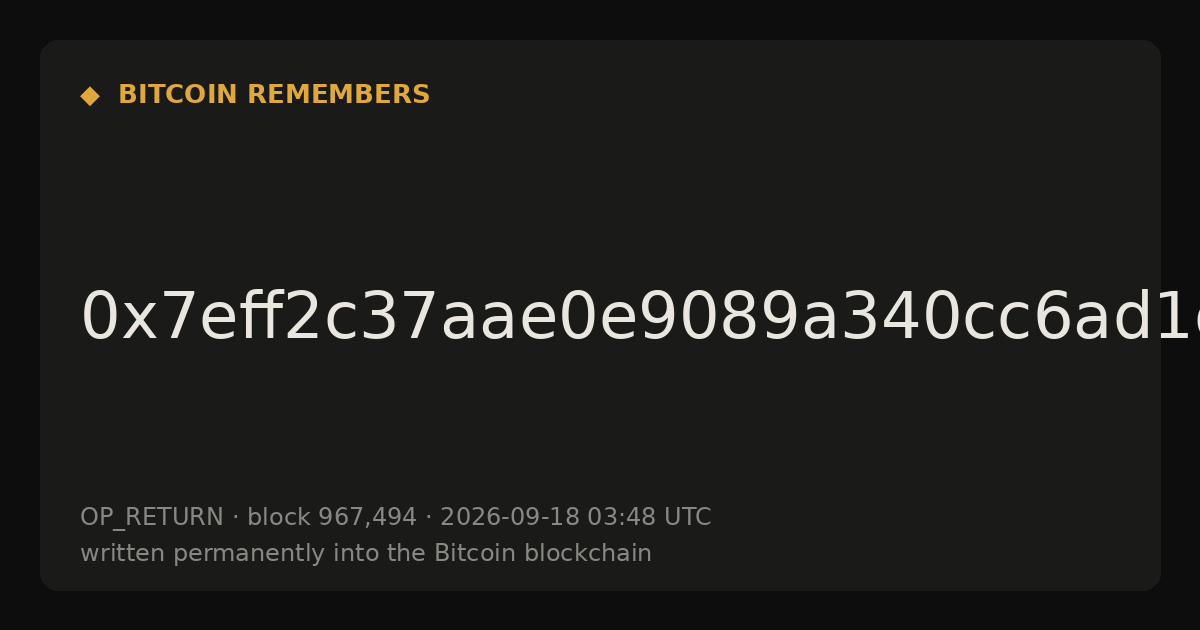Click the dot separator before the date
The height and width of the screenshot is (630, 1200).
pyautogui.click(x=429, y=518)
